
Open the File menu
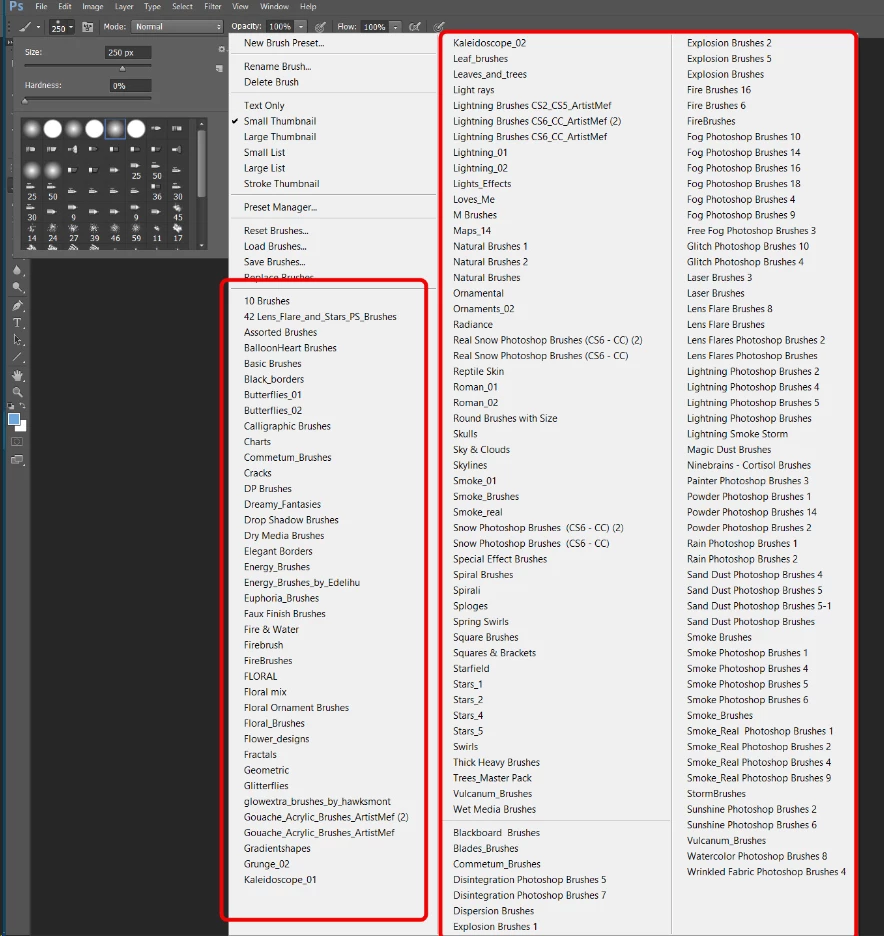point(41,7)
